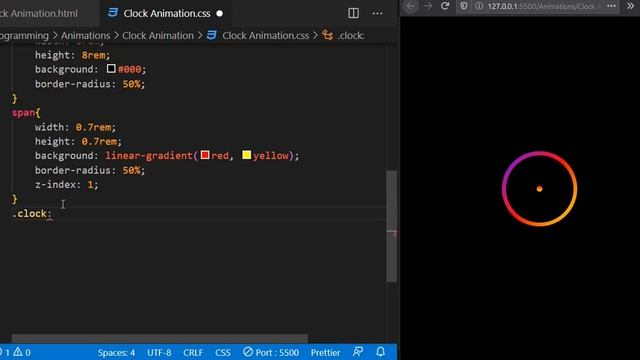Open the Animations breadcrumb folder
This screenshot has height=360, width=640.
click(x=85, y=36)
